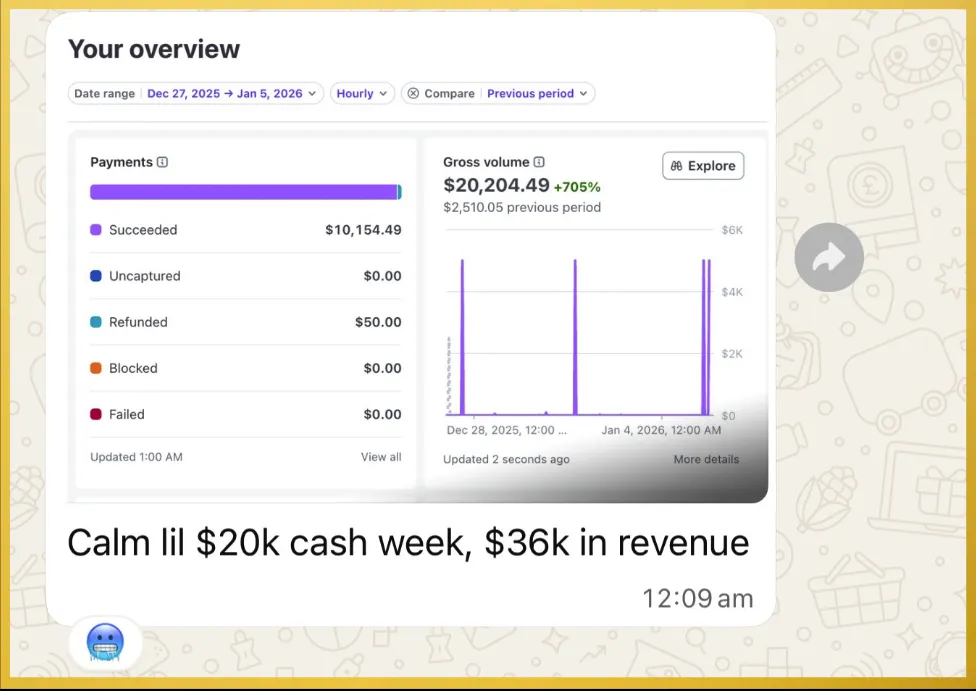Viewport: 976px width, 691px height.
Task: Click the +705% change indicator
Action: point(577,187)
